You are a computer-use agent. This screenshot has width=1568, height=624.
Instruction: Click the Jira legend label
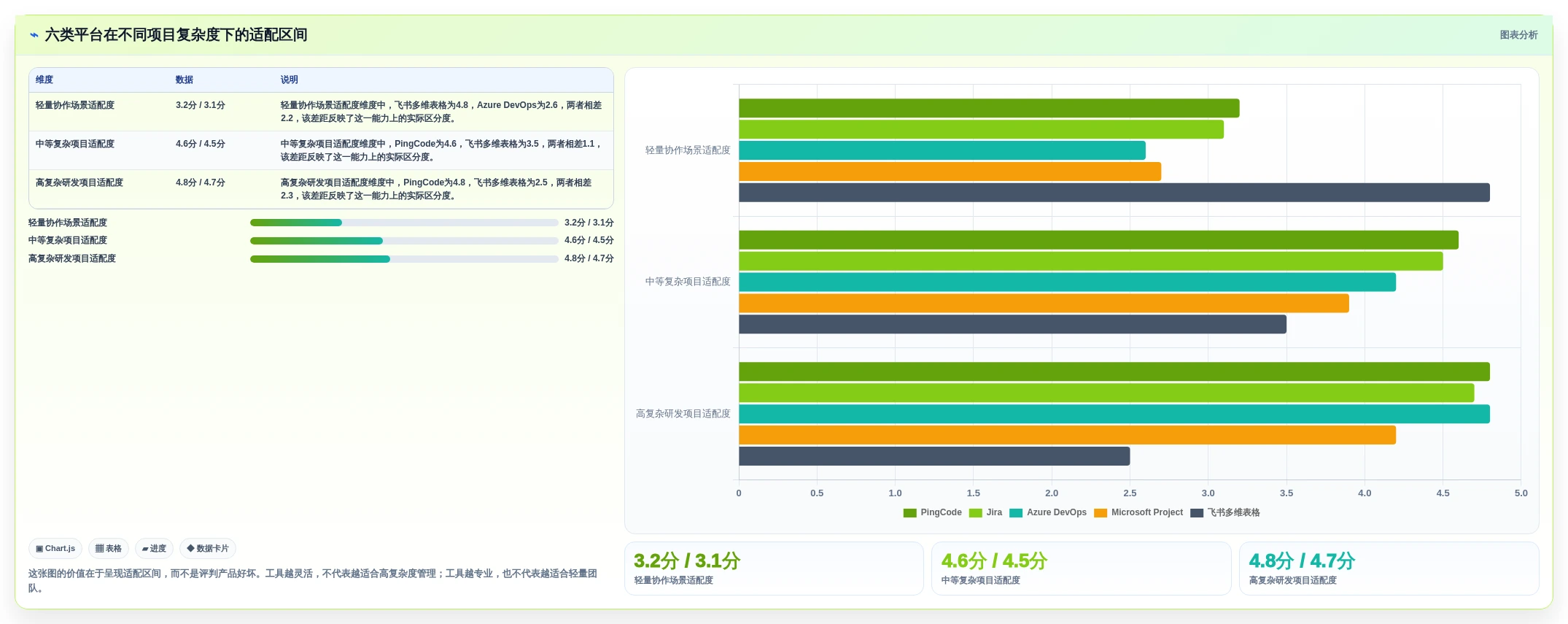tap(994, 512)
